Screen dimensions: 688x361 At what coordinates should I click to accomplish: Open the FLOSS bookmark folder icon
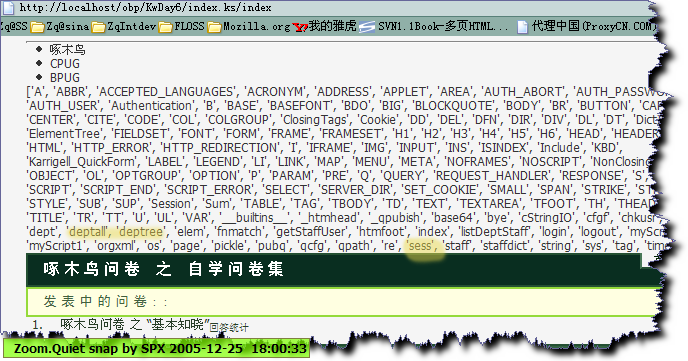point(165,27)
